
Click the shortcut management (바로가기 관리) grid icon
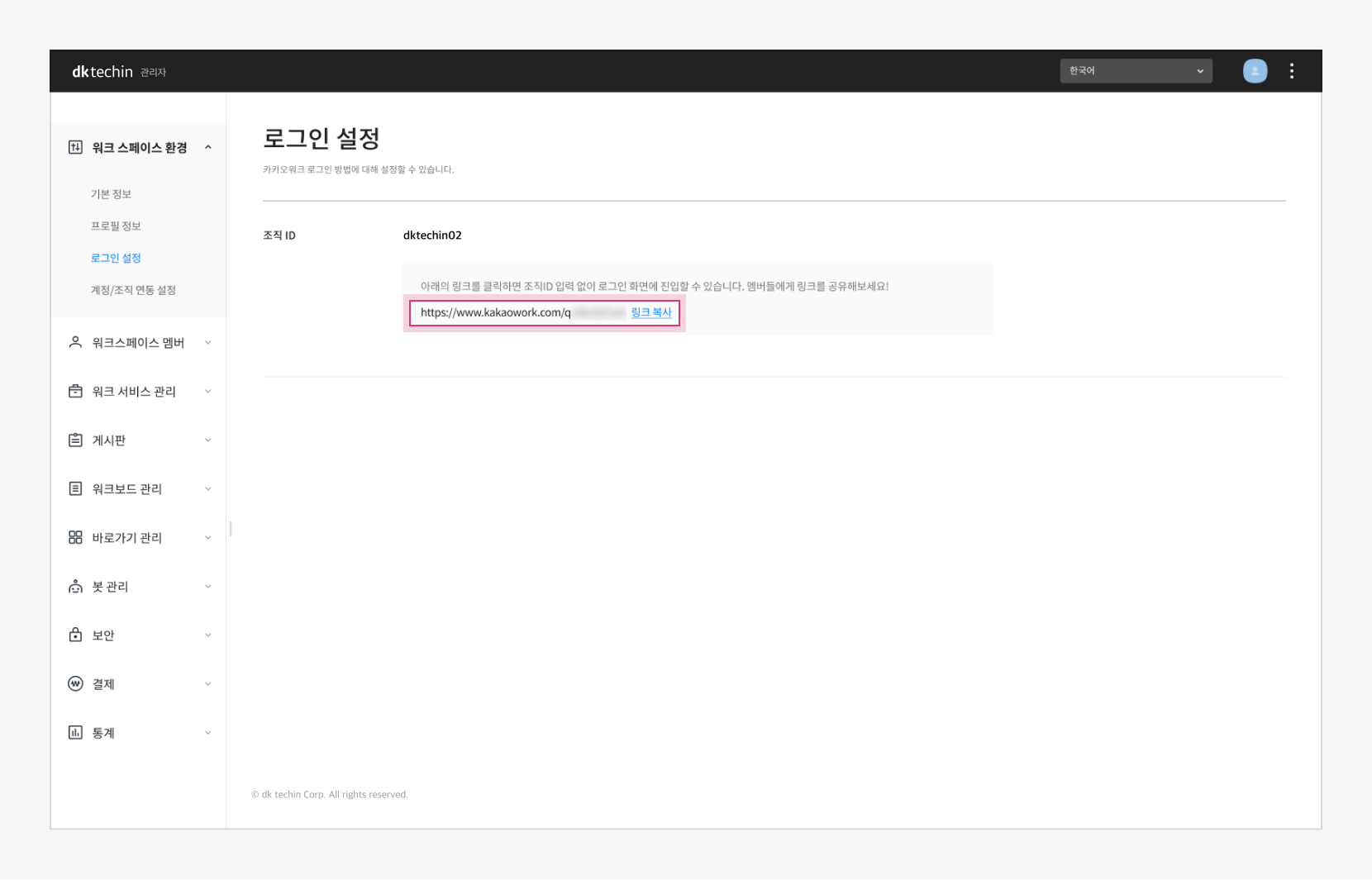click(x=75, y=537)
